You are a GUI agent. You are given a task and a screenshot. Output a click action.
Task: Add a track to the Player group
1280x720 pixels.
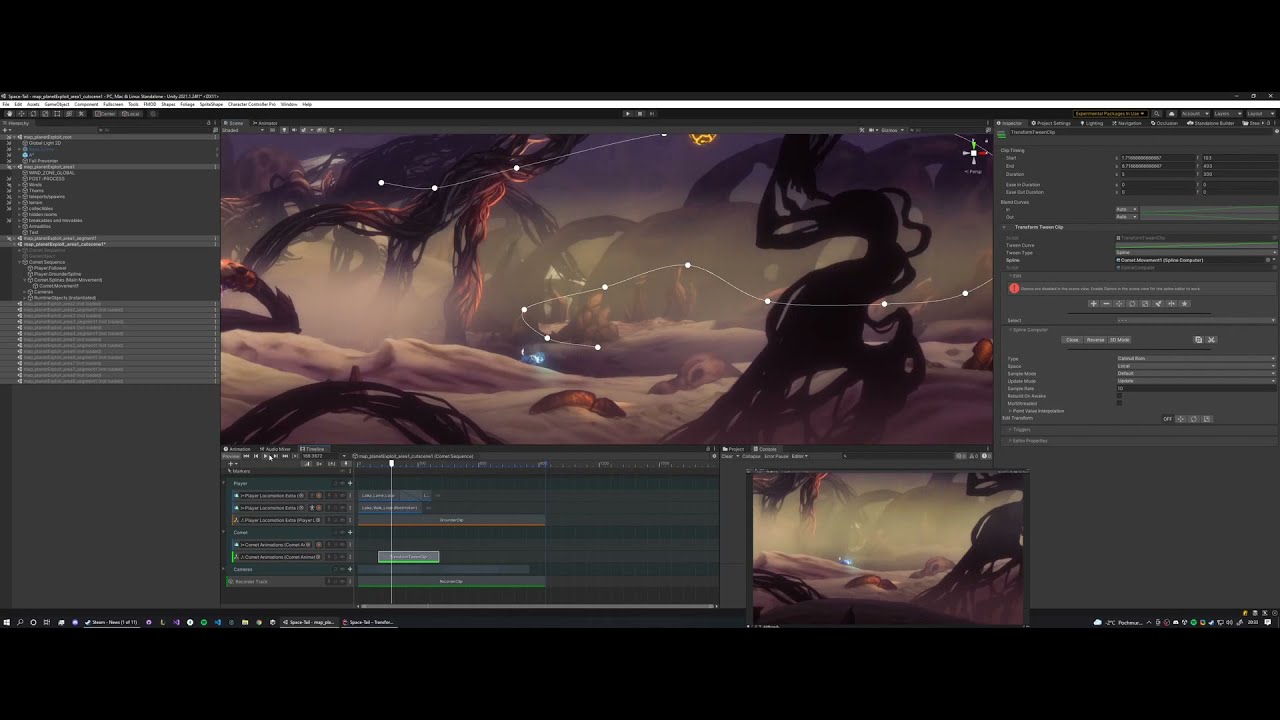click(349, 483)
